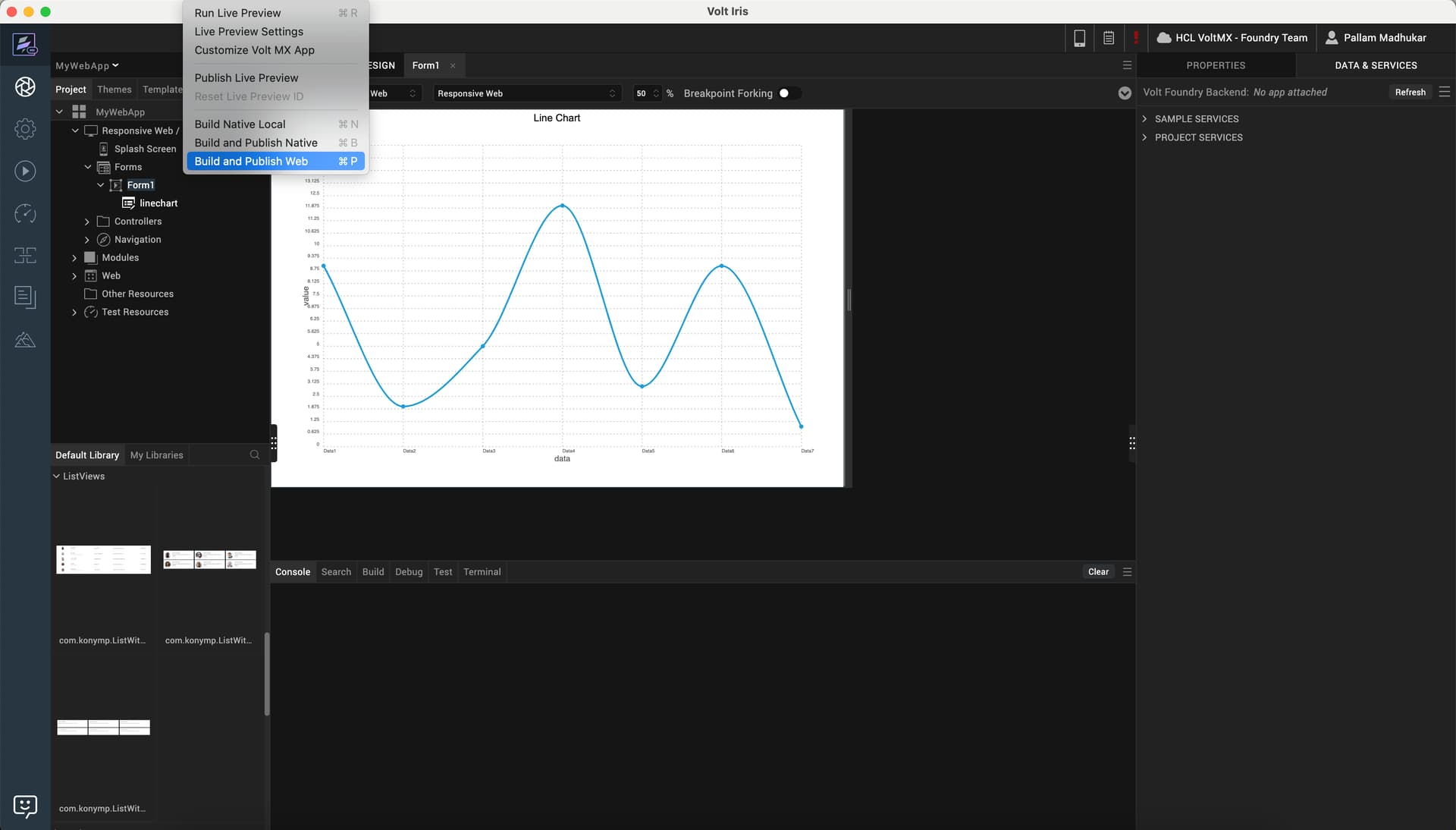Open the settings gear in the left sidebar

pyautogui.click(x=25, y=129)
